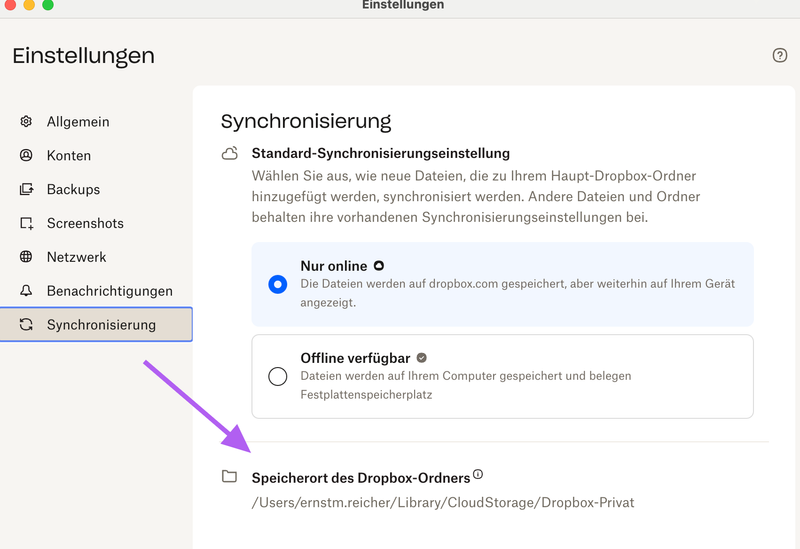The image size is (800, 549).
Task: Click the person icon beside Konten
Action: point(27,156)
